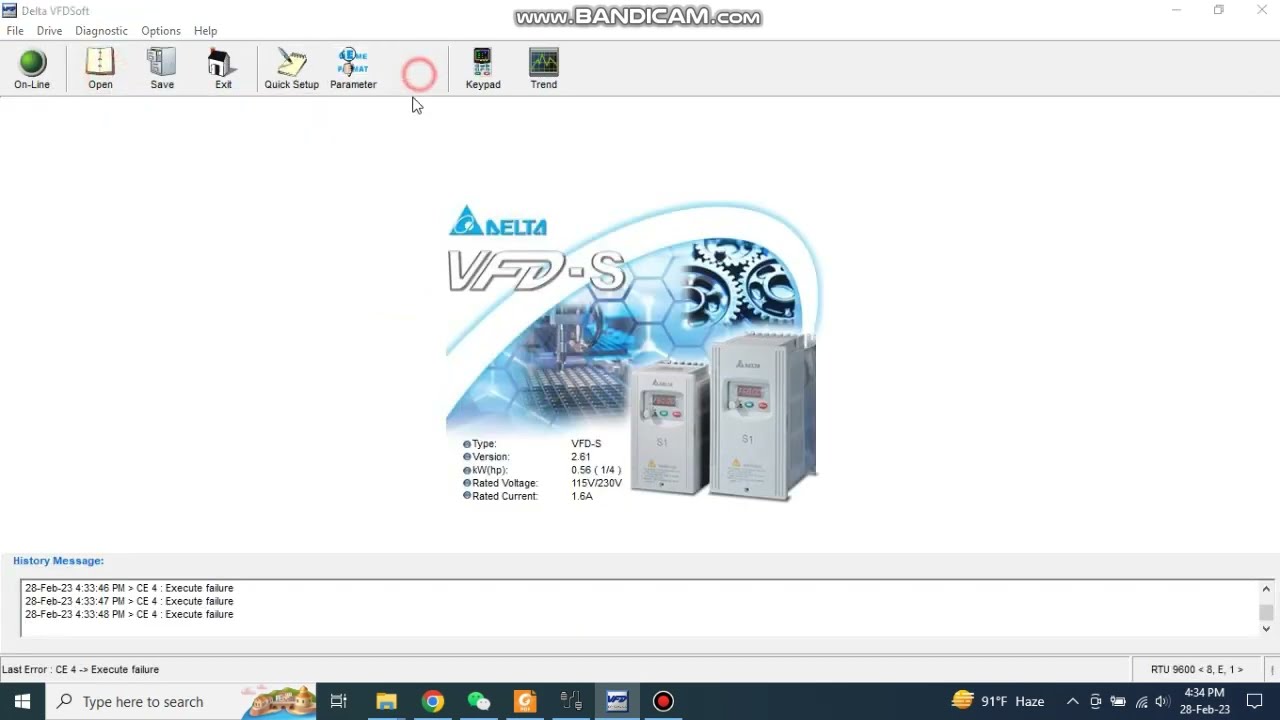Open the Parameter editor icon
Viewport: 1280px width, 720px height.
(x=353, y=69)
